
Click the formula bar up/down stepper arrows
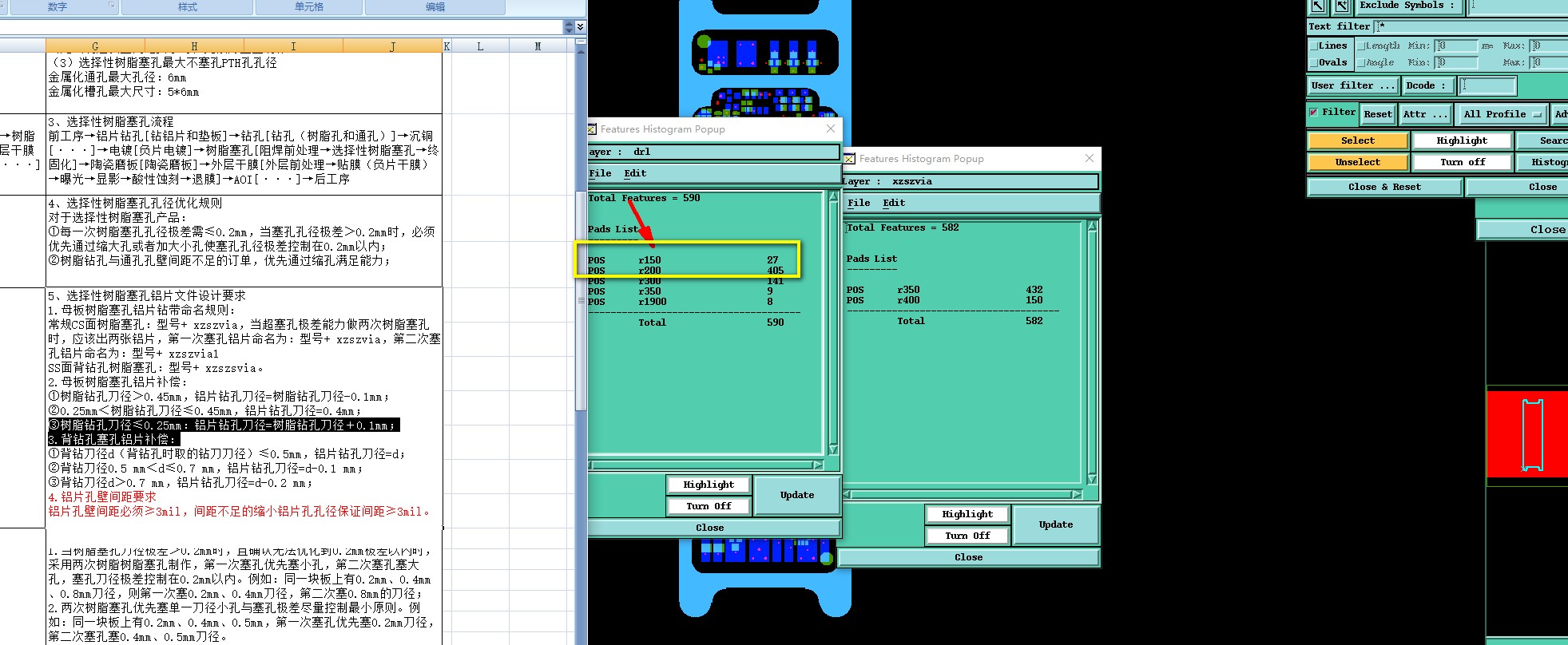tap(569, 26)
